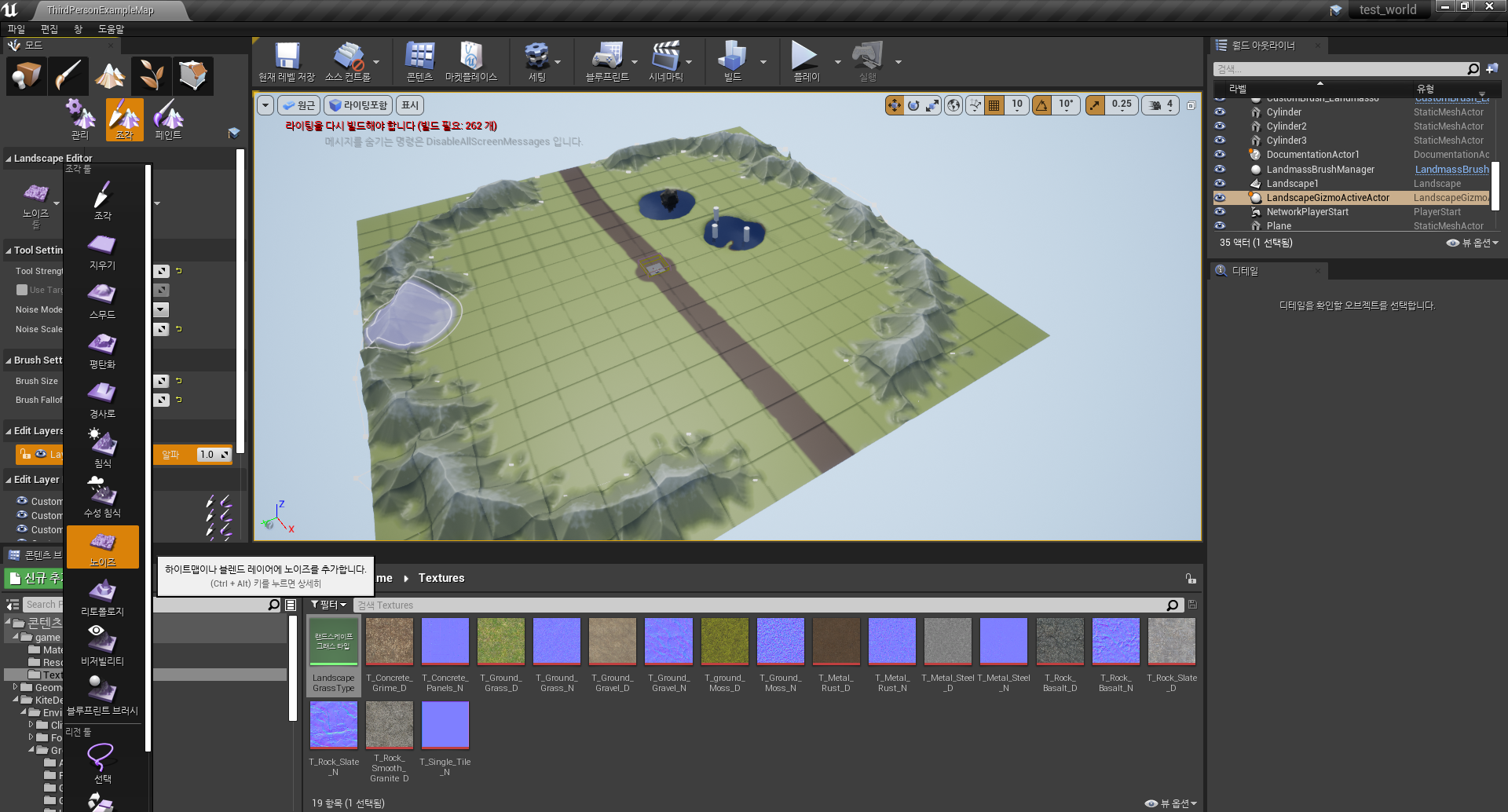Screen dimensions: 1508x812
Task: Open the Content browser toolbar icon
Action: pyautogui.click(x=419, y=61)
